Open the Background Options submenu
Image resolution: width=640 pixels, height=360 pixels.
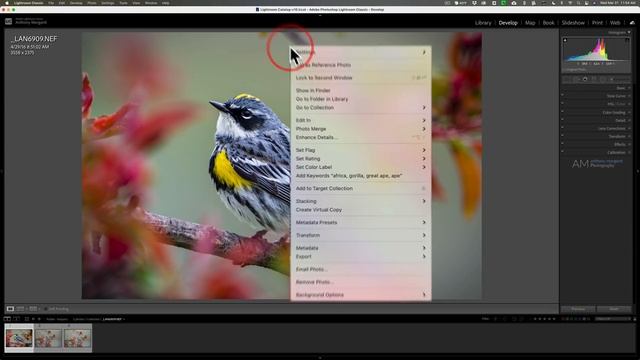(x=361, y=294)
